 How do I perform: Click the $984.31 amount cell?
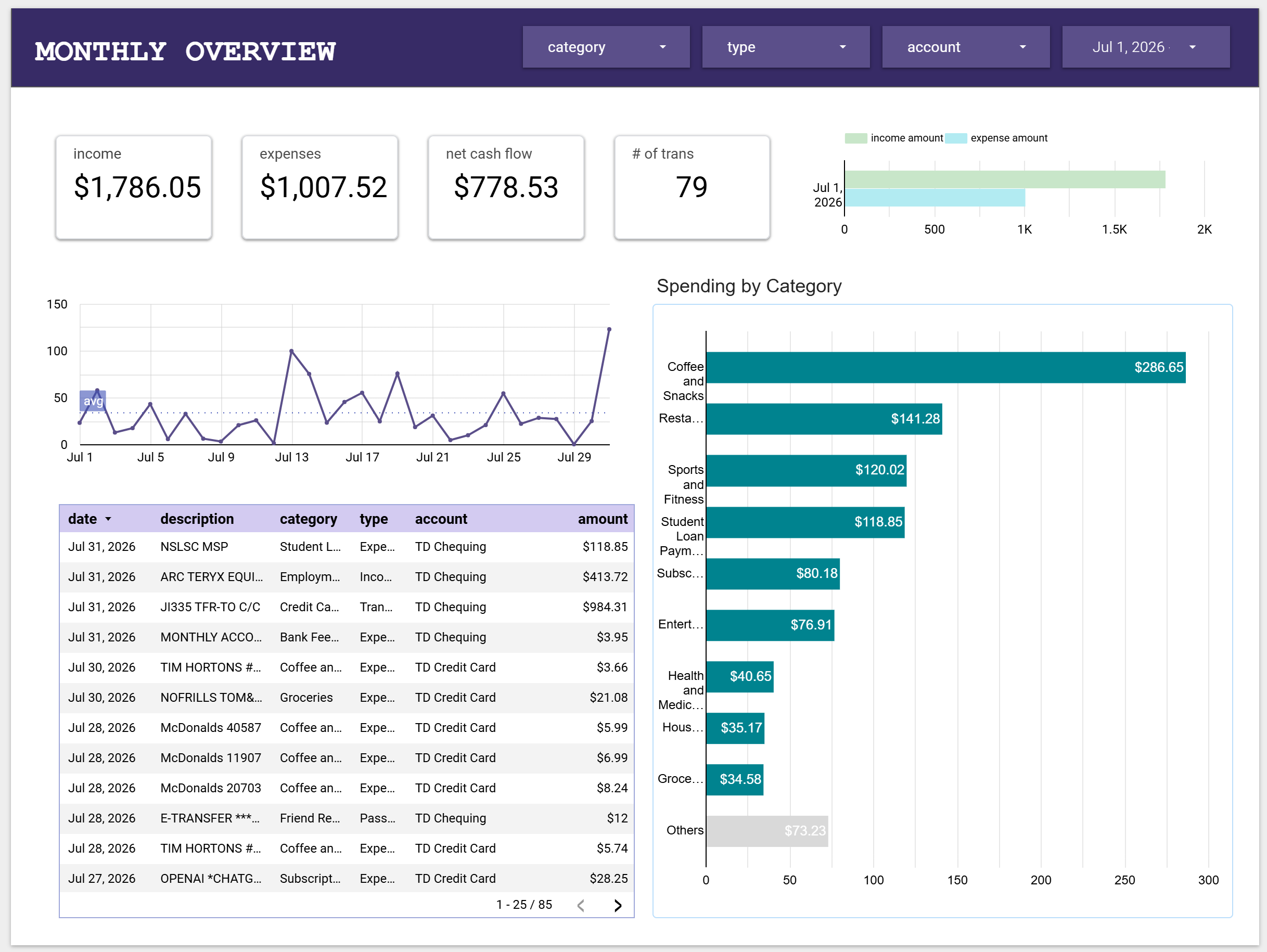pos(605,607)
